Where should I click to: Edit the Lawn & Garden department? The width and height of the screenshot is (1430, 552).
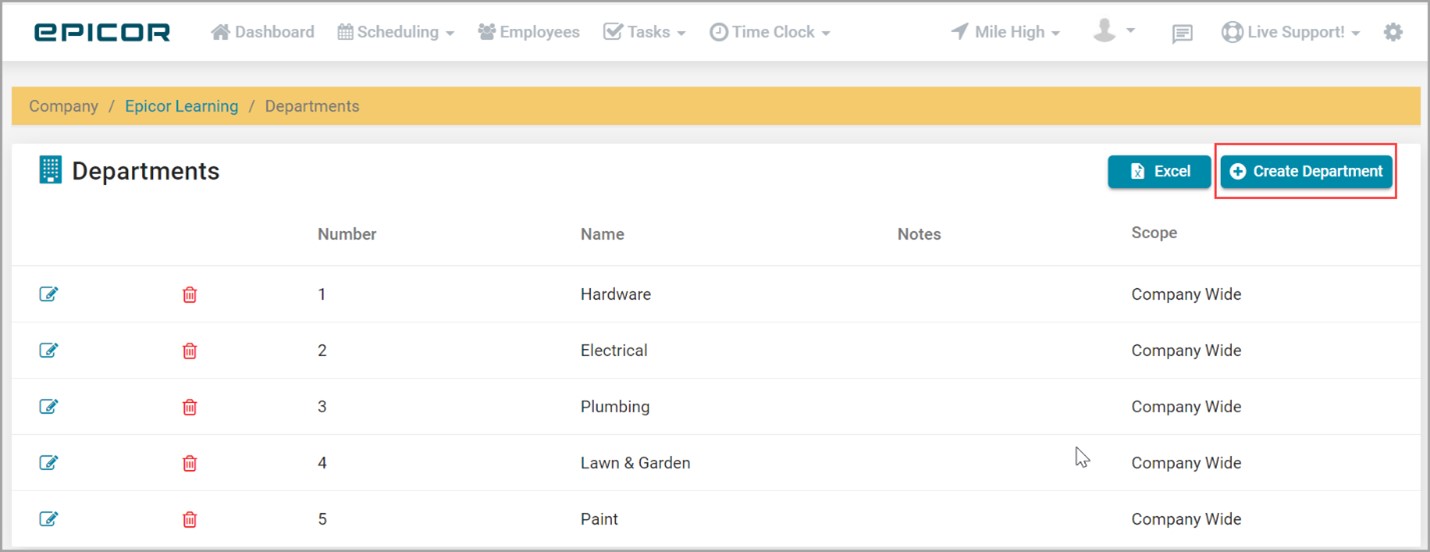point(48,462)
